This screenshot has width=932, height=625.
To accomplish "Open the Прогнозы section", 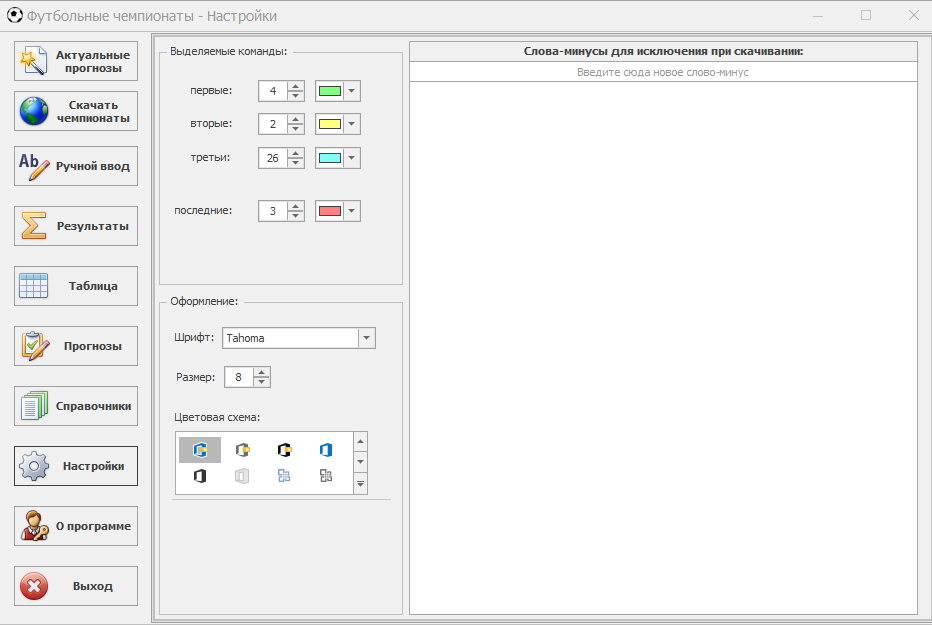I will pos(76,346).
